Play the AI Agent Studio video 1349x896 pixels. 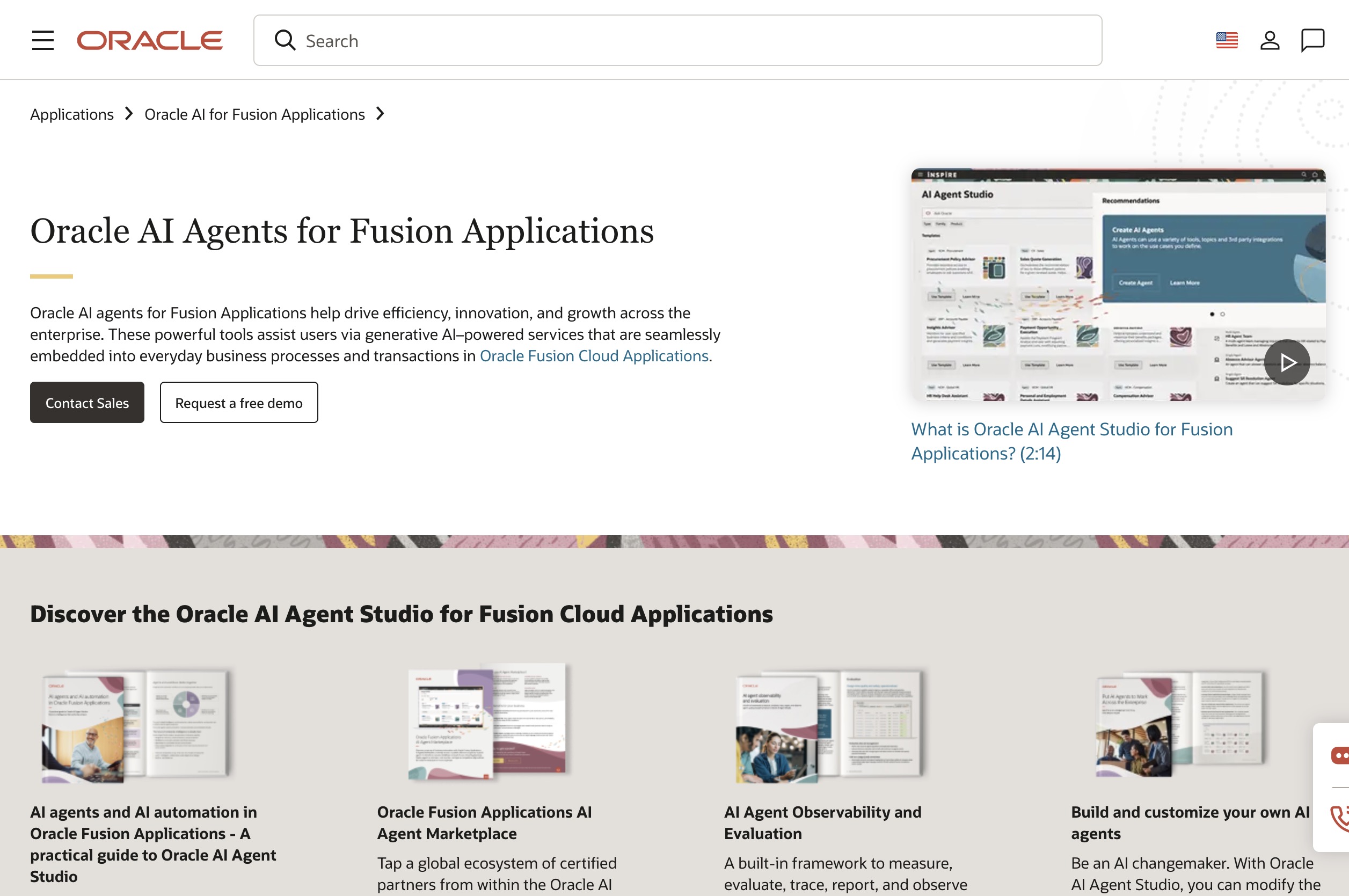pos(1287,362)
